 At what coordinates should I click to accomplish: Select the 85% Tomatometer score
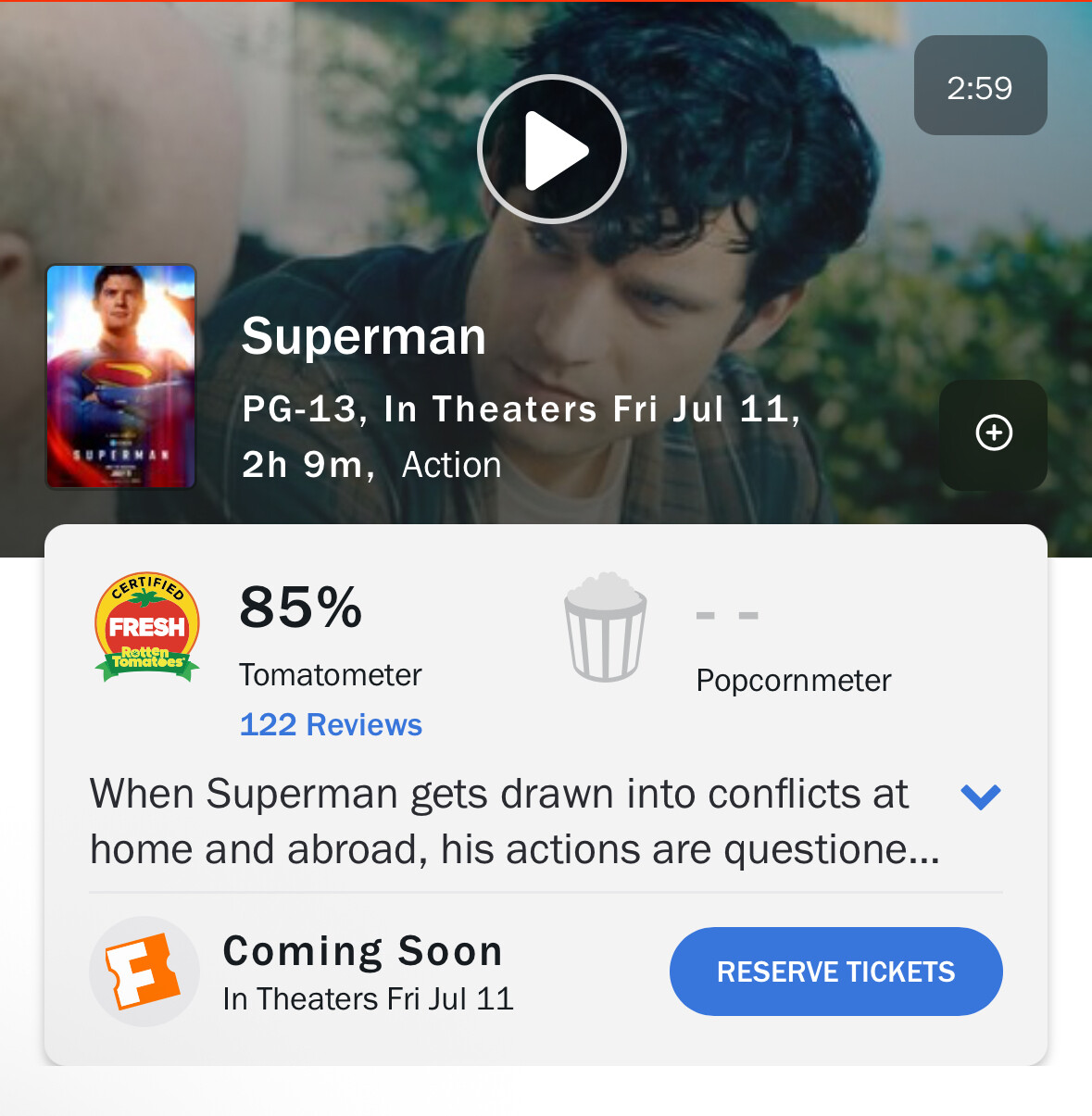[301, 608]
